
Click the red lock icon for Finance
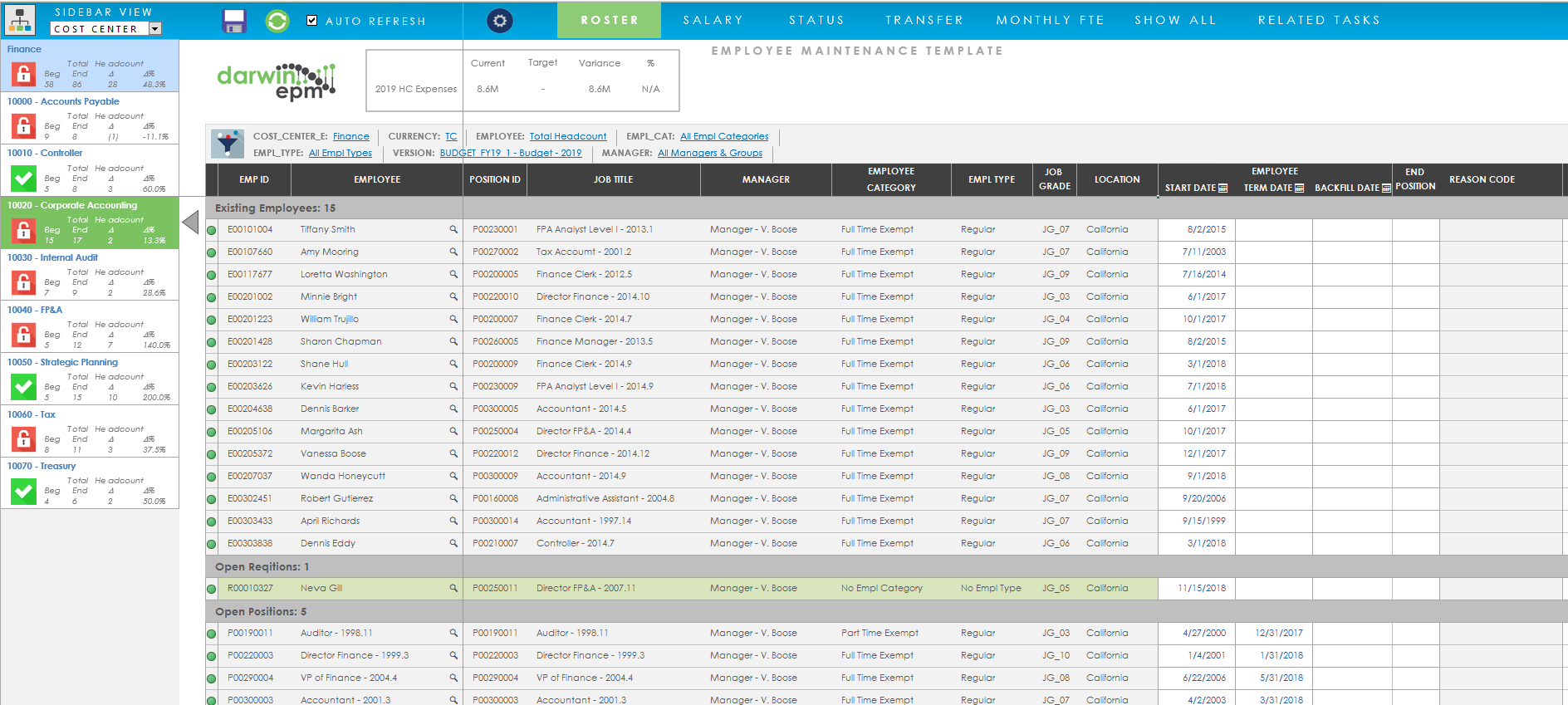(23, 75)
